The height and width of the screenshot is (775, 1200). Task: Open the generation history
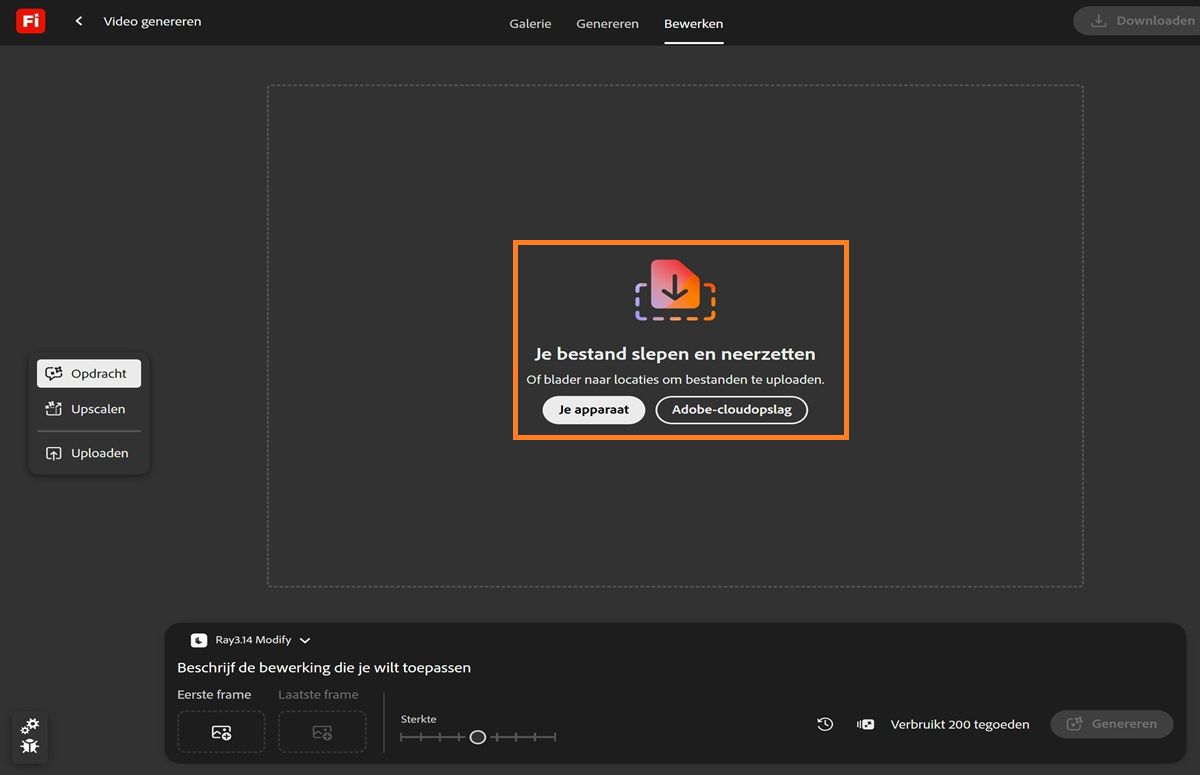[x=824, y=723]
